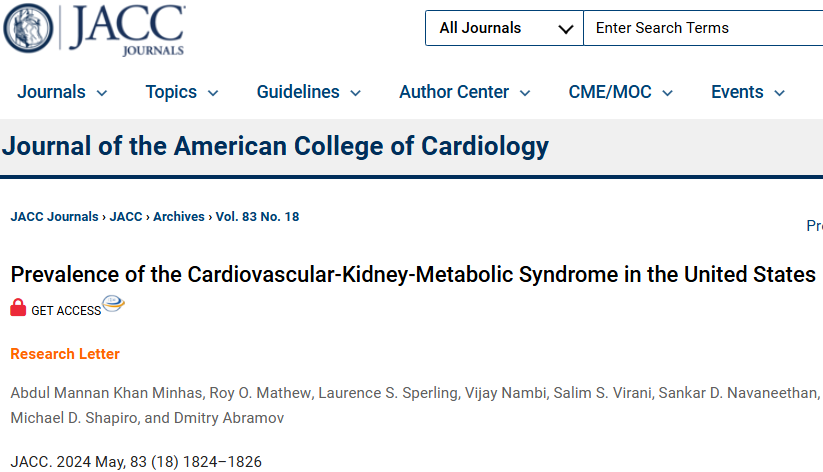Expand the Topics menu

pos(182,92)
